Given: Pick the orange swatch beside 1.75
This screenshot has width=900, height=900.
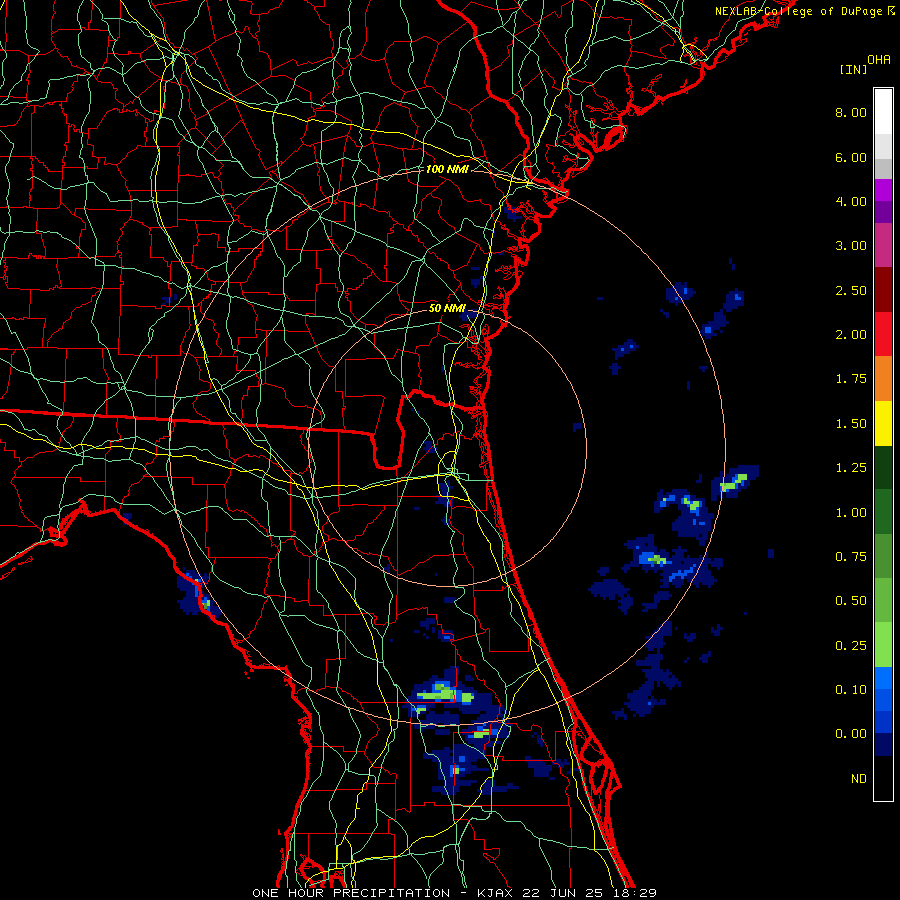Looking at the screenshot, I should click(883, 379).
